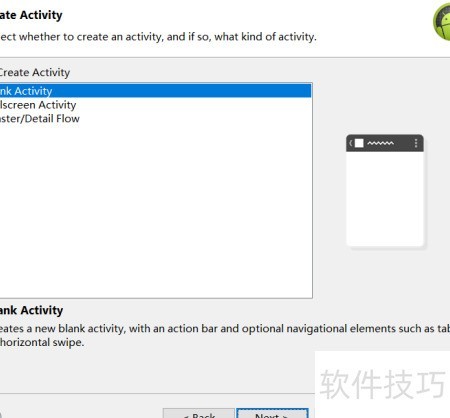Screen dimensions: 450x418
Task: Click the white body of the activity preview
Action: tap(385, 199)
